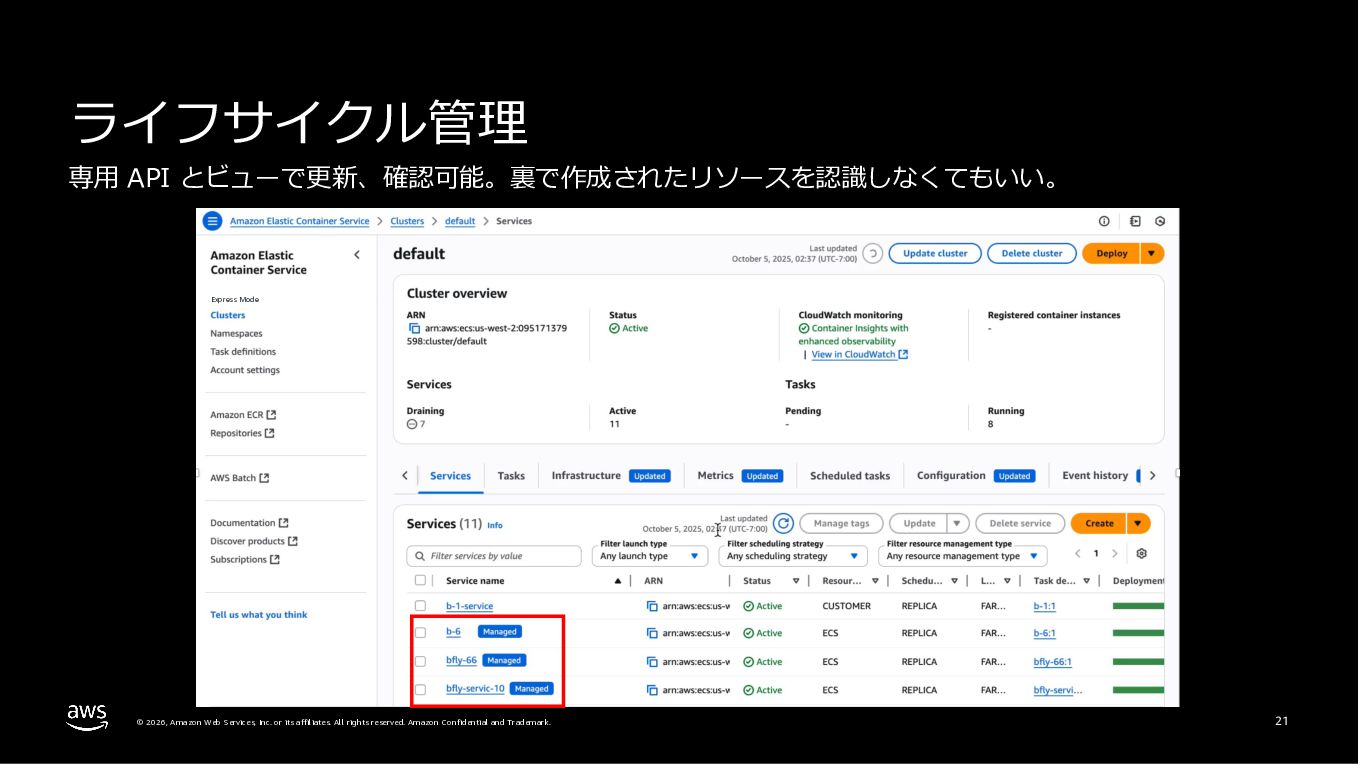Click the Update cluster button
Viewport: 1361px width, 765px height.
tap(935, 254)
